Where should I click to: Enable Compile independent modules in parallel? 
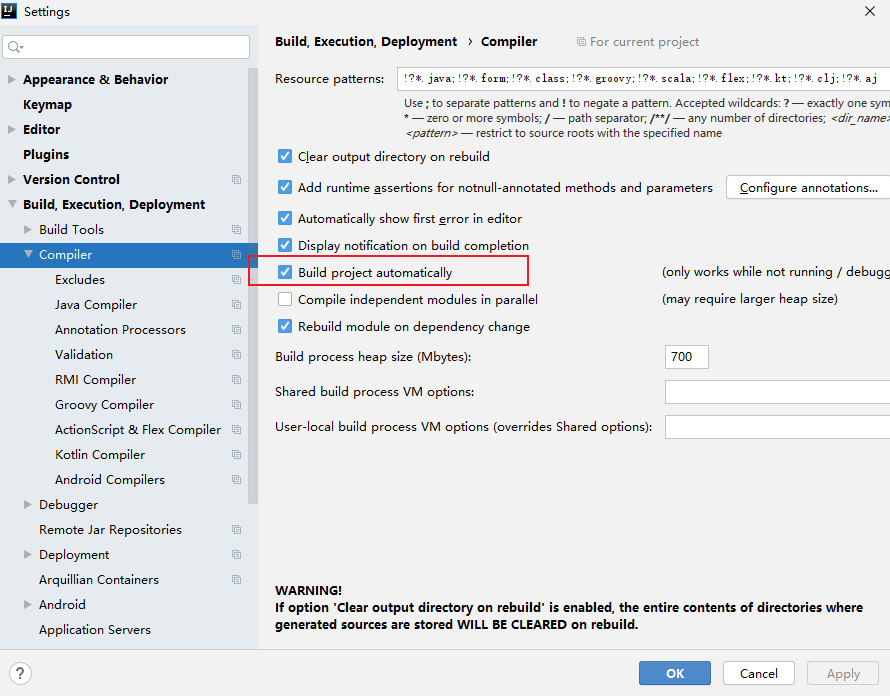[x=286, y=299]
